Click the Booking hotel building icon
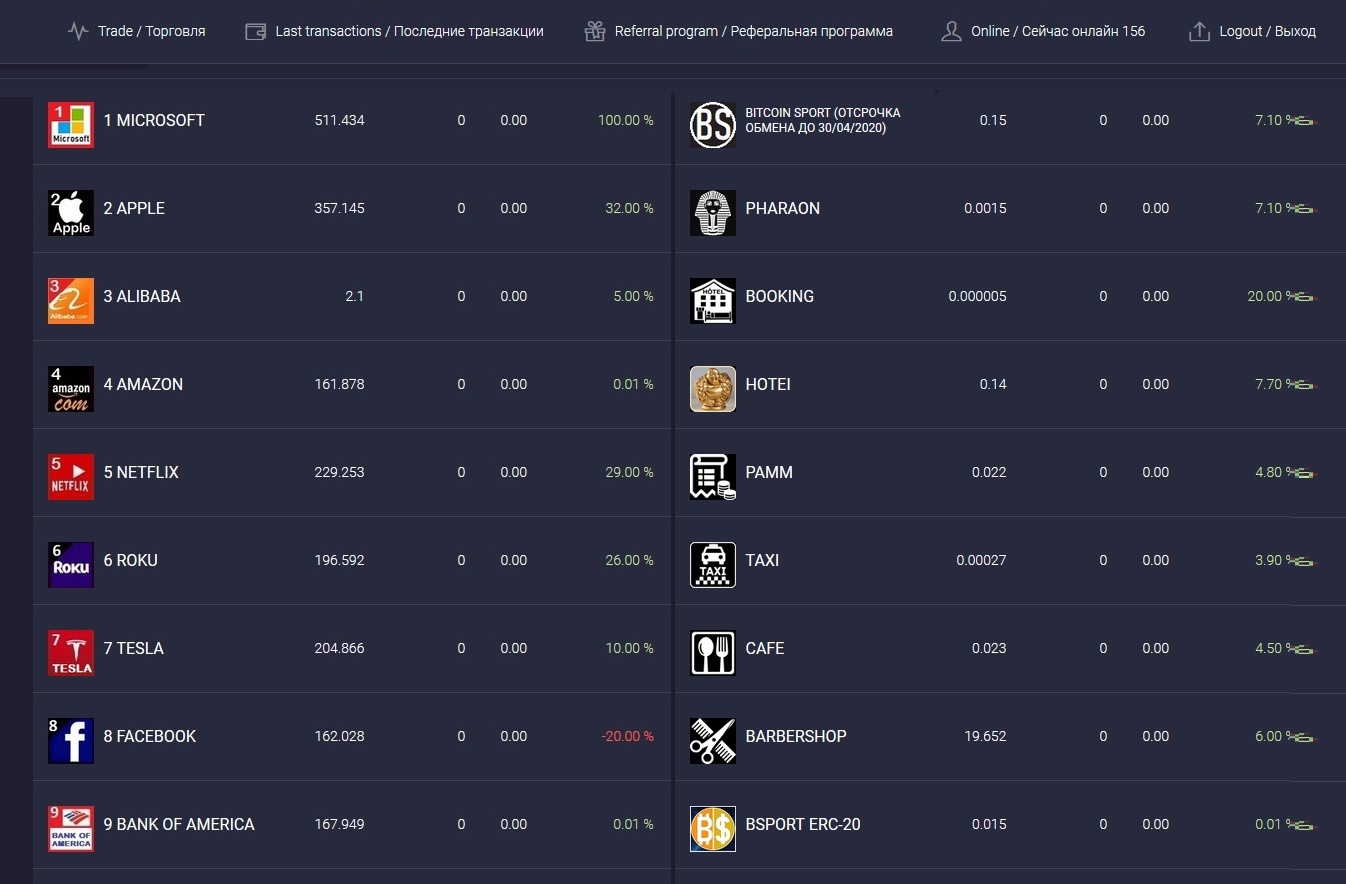The image size is (1346, 884). (x=713, y=301)
